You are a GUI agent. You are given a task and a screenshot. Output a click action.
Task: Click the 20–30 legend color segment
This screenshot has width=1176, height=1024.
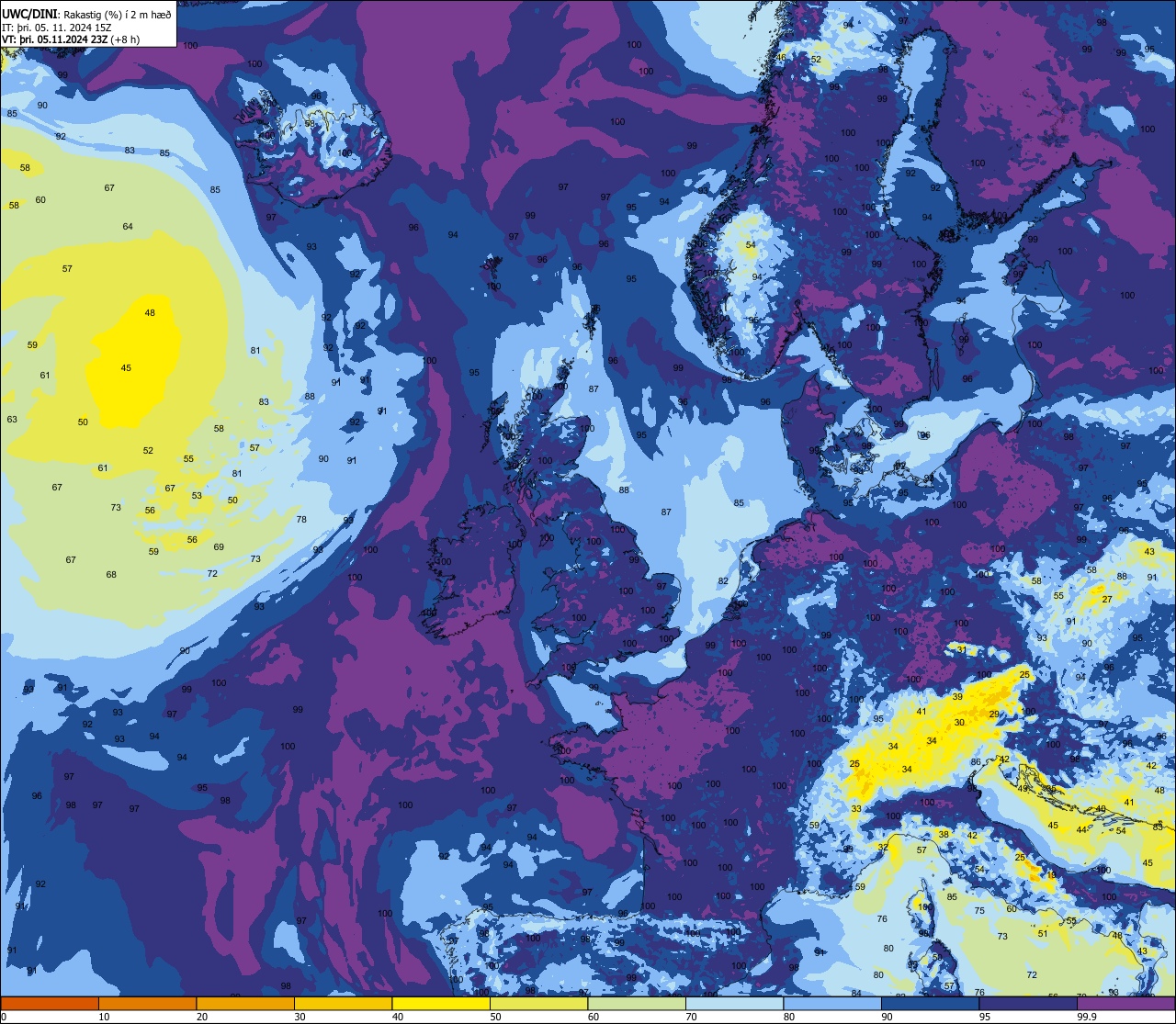[x=245, y=1003]
